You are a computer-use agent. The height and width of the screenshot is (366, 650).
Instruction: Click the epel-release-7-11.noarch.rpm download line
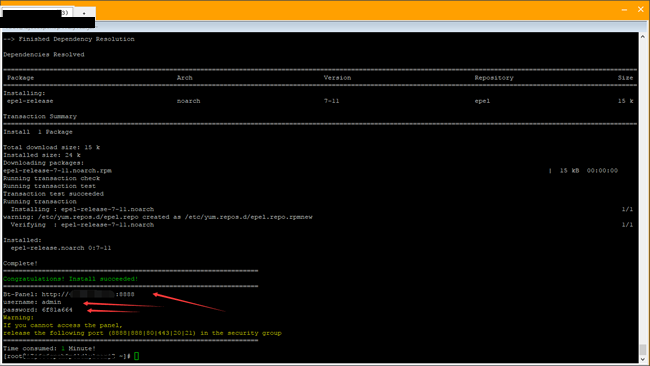click(x=58, y=171)
